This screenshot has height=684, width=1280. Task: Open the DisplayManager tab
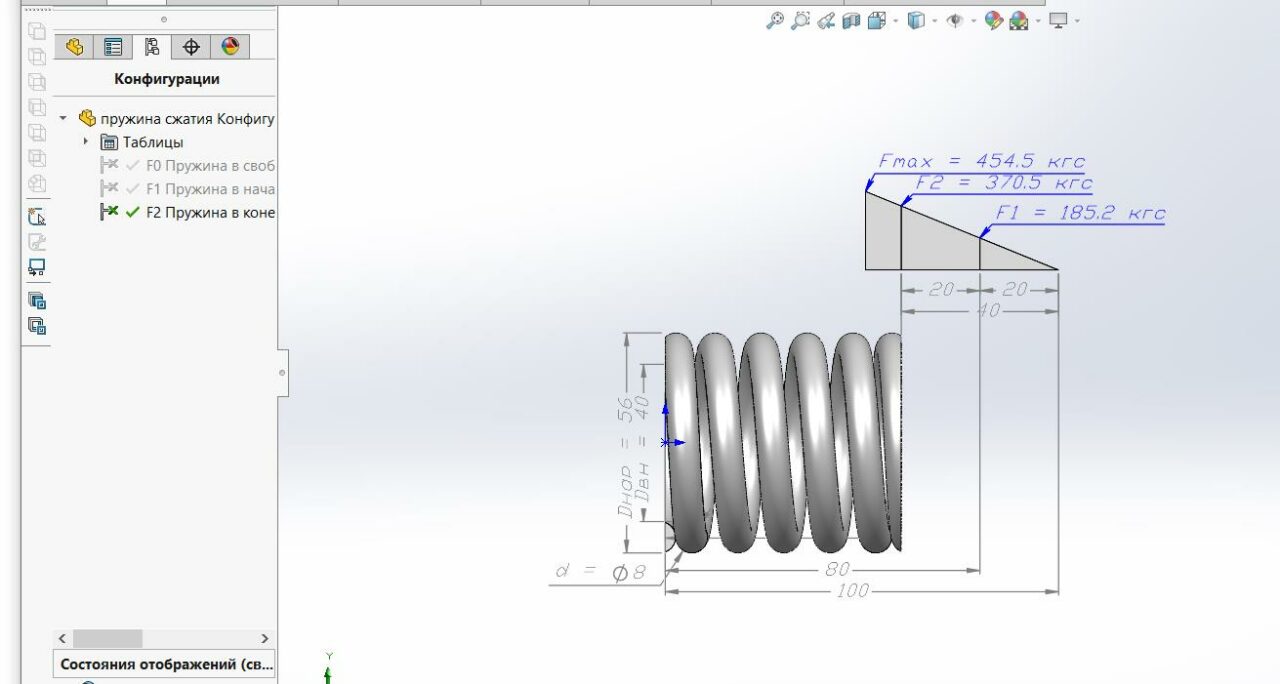pos(230,47)
